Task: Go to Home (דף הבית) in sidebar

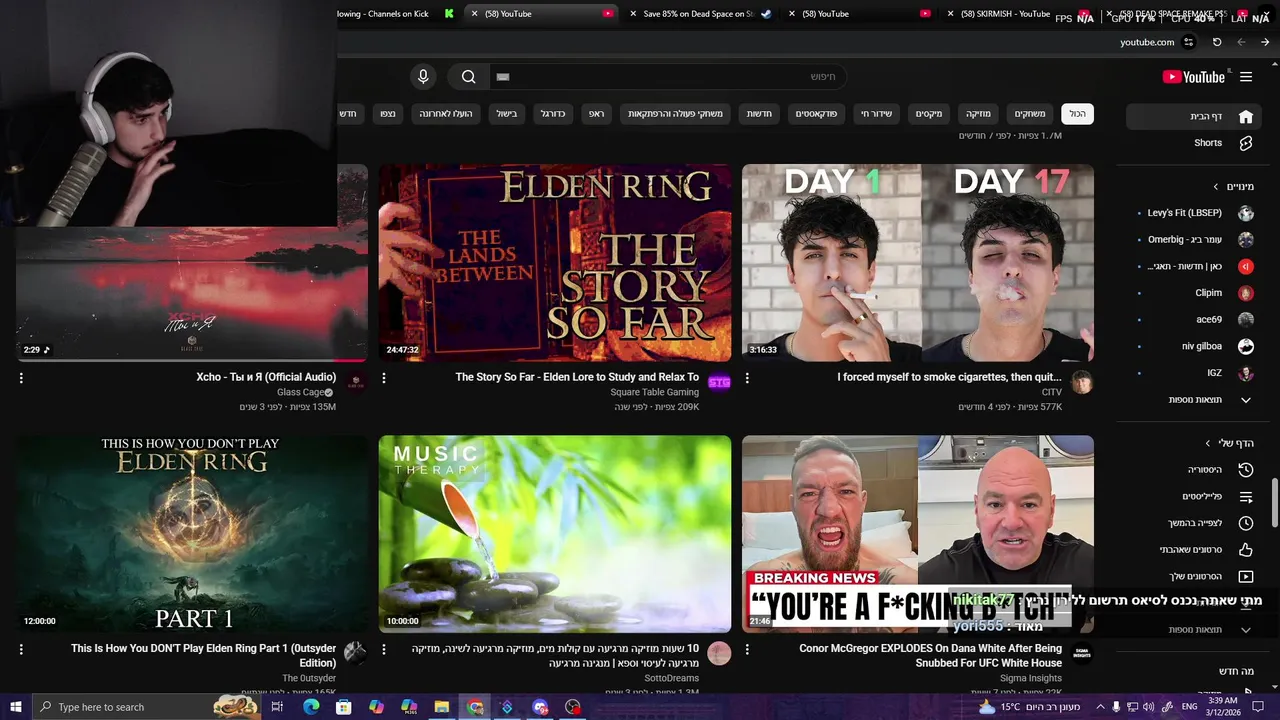Action: coord(1192,116)
